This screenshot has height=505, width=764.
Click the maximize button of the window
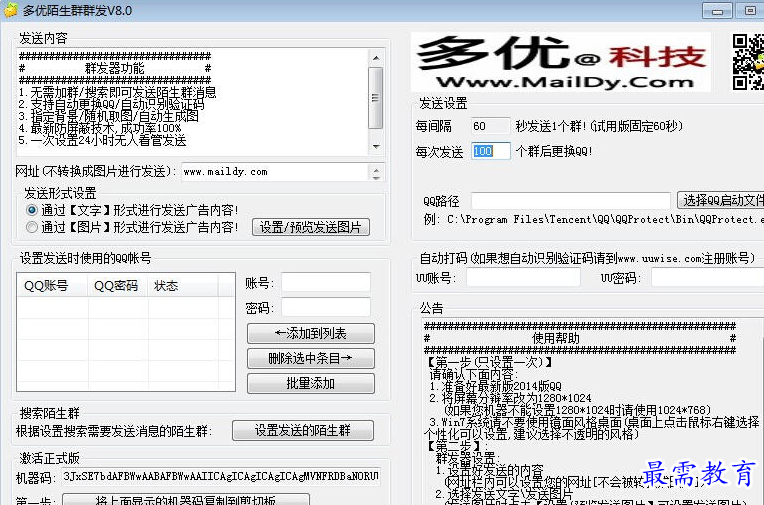point(749,10)
